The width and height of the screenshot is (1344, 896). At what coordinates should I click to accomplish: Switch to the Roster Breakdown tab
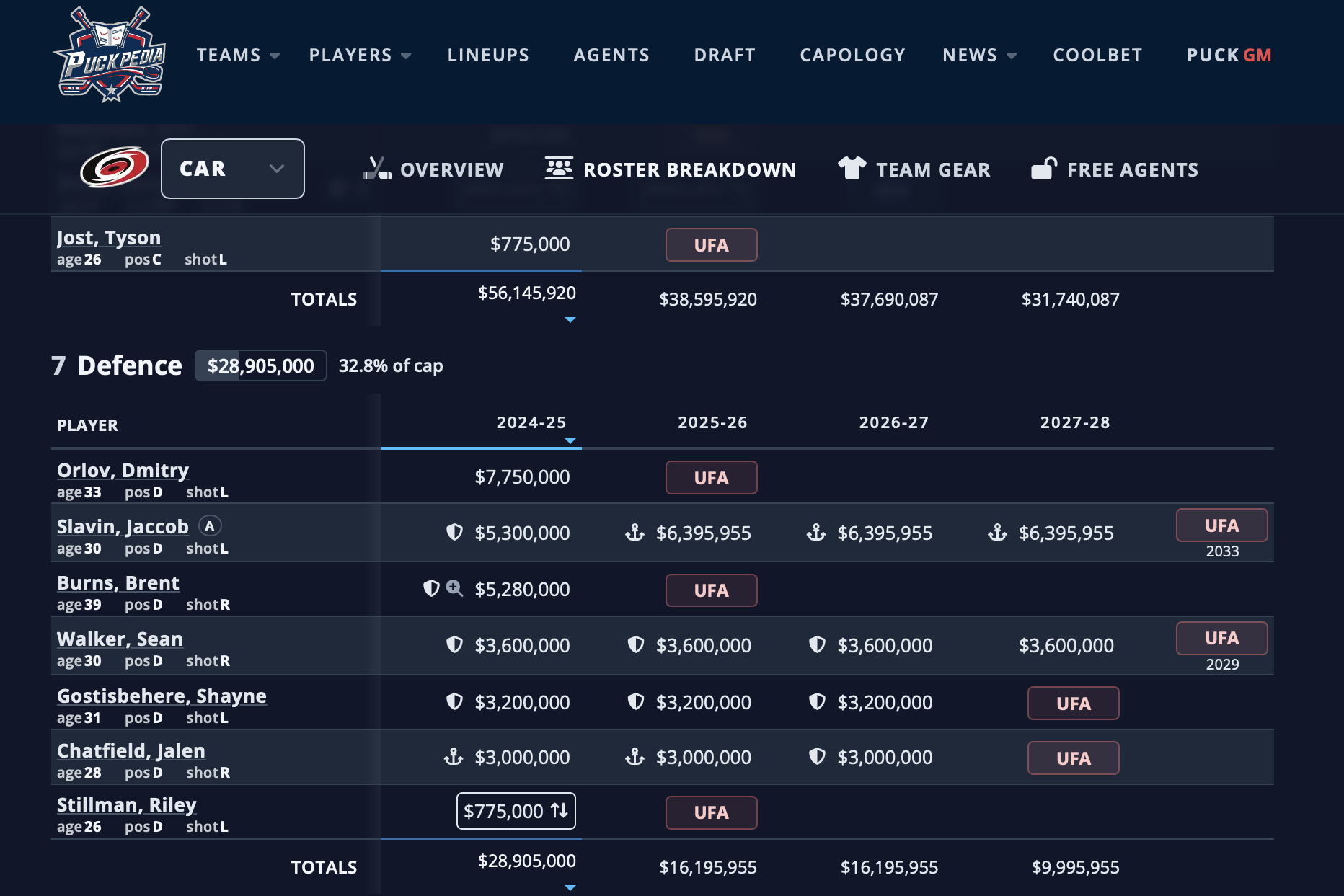pos(671,169)
